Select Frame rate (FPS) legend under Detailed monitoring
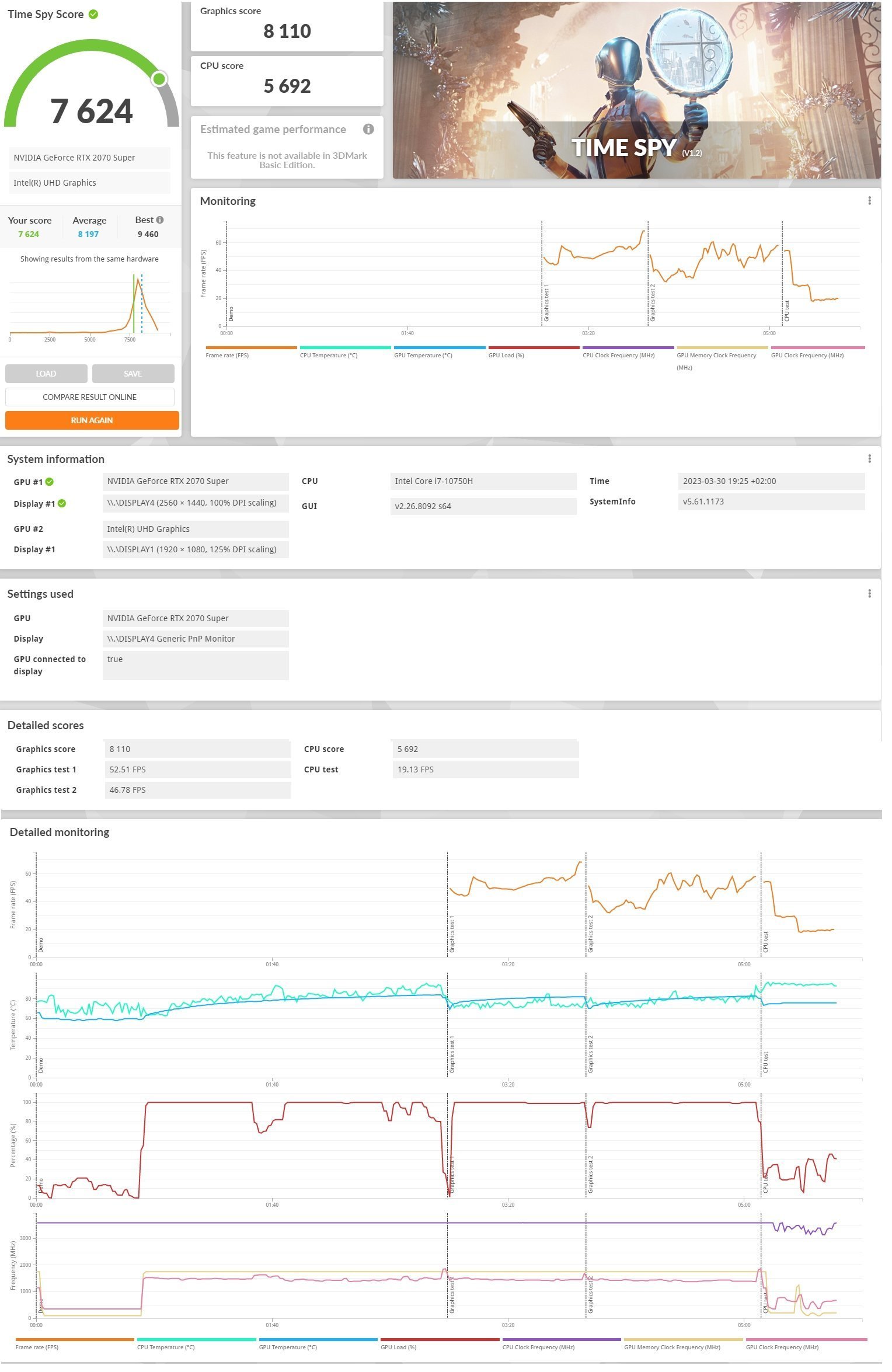Screen dimensions: 892x1372 [75, 1344]
